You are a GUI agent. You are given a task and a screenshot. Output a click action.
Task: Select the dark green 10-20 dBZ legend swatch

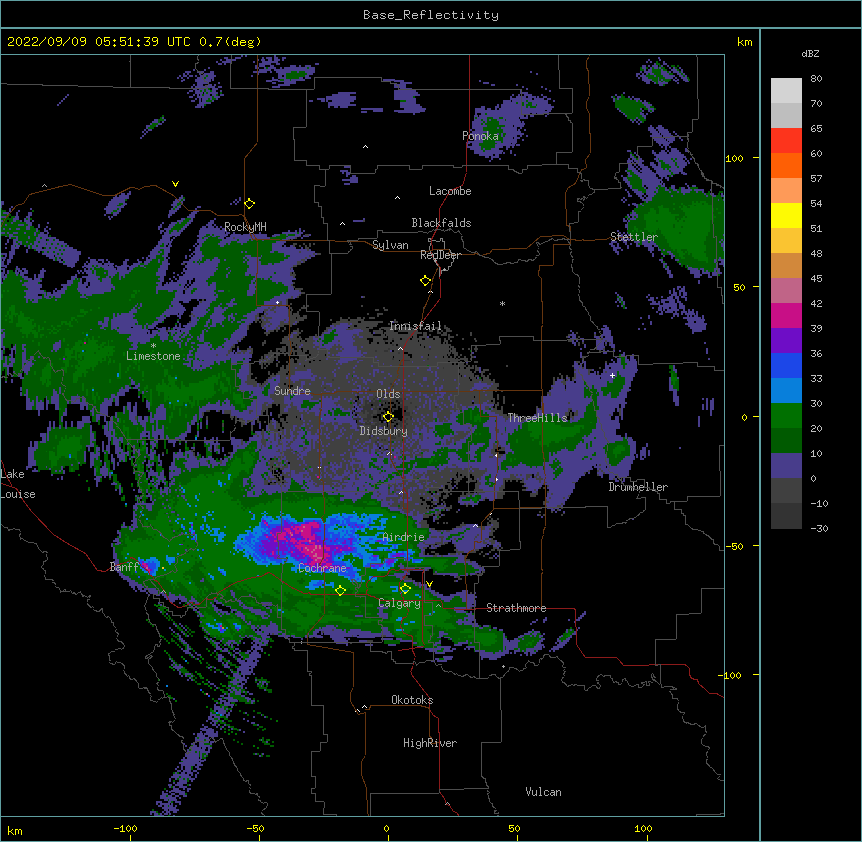click(x=786, y=441)
